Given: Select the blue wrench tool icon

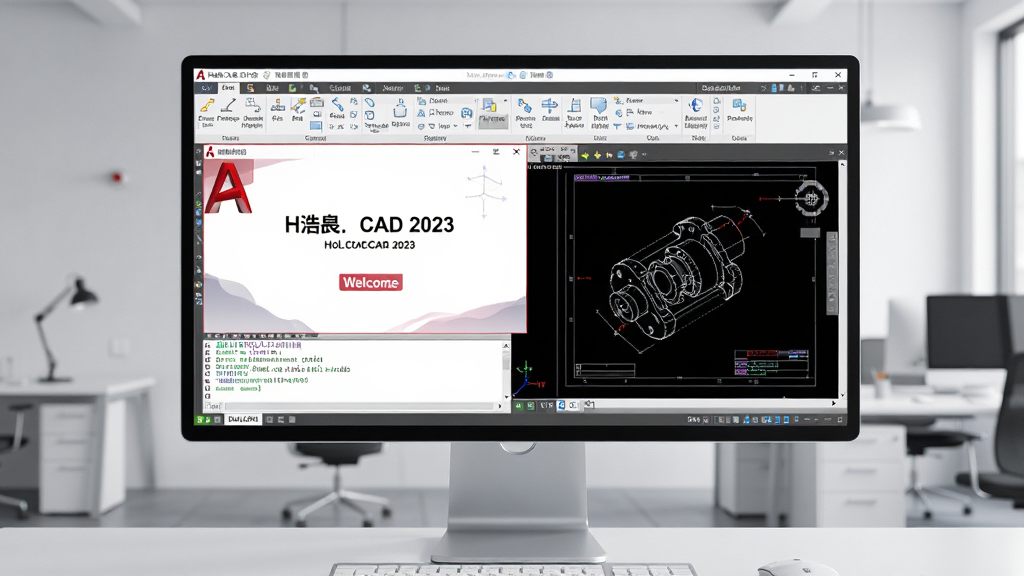Looking at the screenshot, I should coord(338,104).
